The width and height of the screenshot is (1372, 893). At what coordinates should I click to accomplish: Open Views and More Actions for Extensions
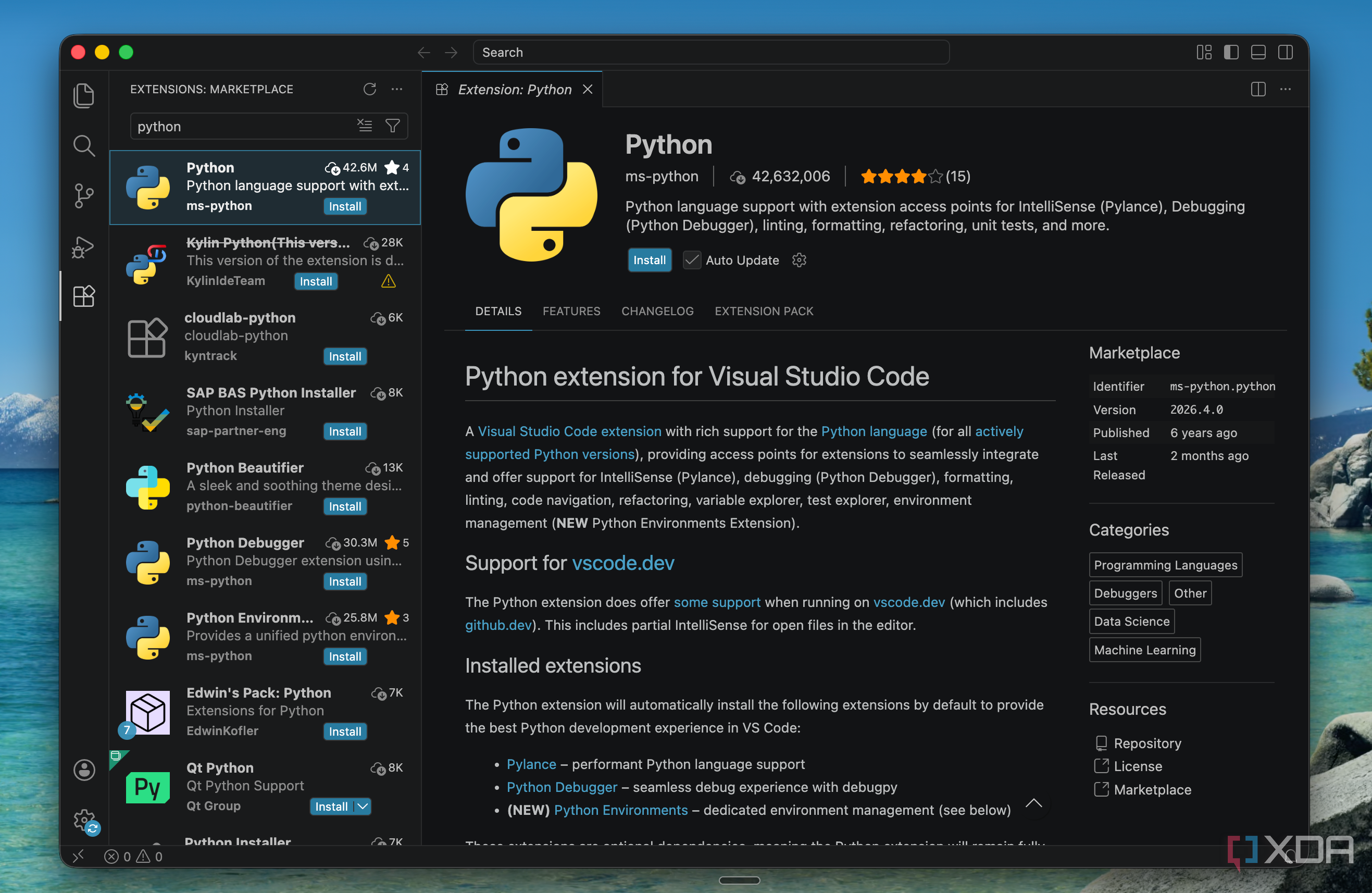coord(397,89)
